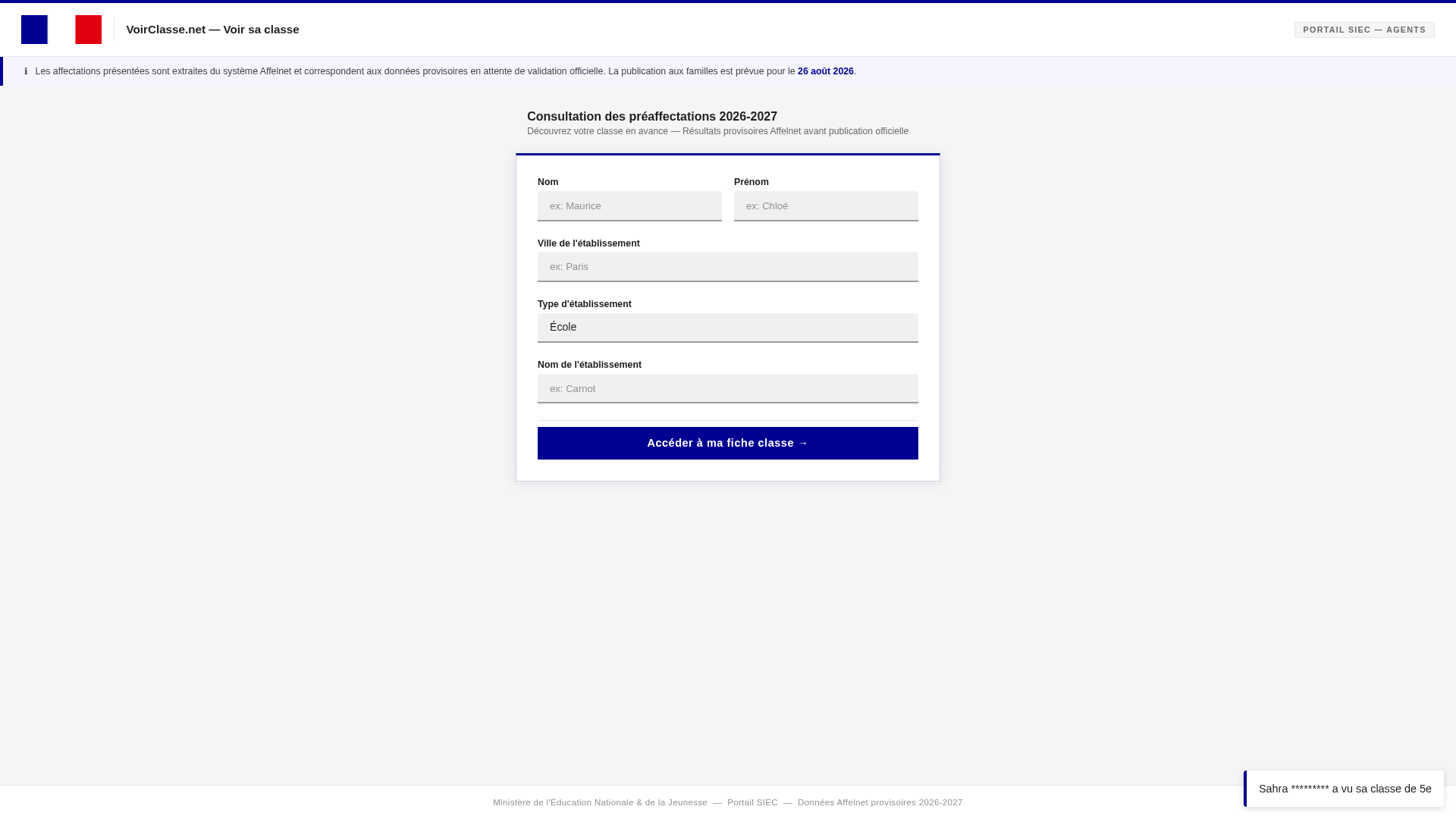1456x819 pixels.
Task: Click Portail SIEC in the footer
Action: (752, 802)
